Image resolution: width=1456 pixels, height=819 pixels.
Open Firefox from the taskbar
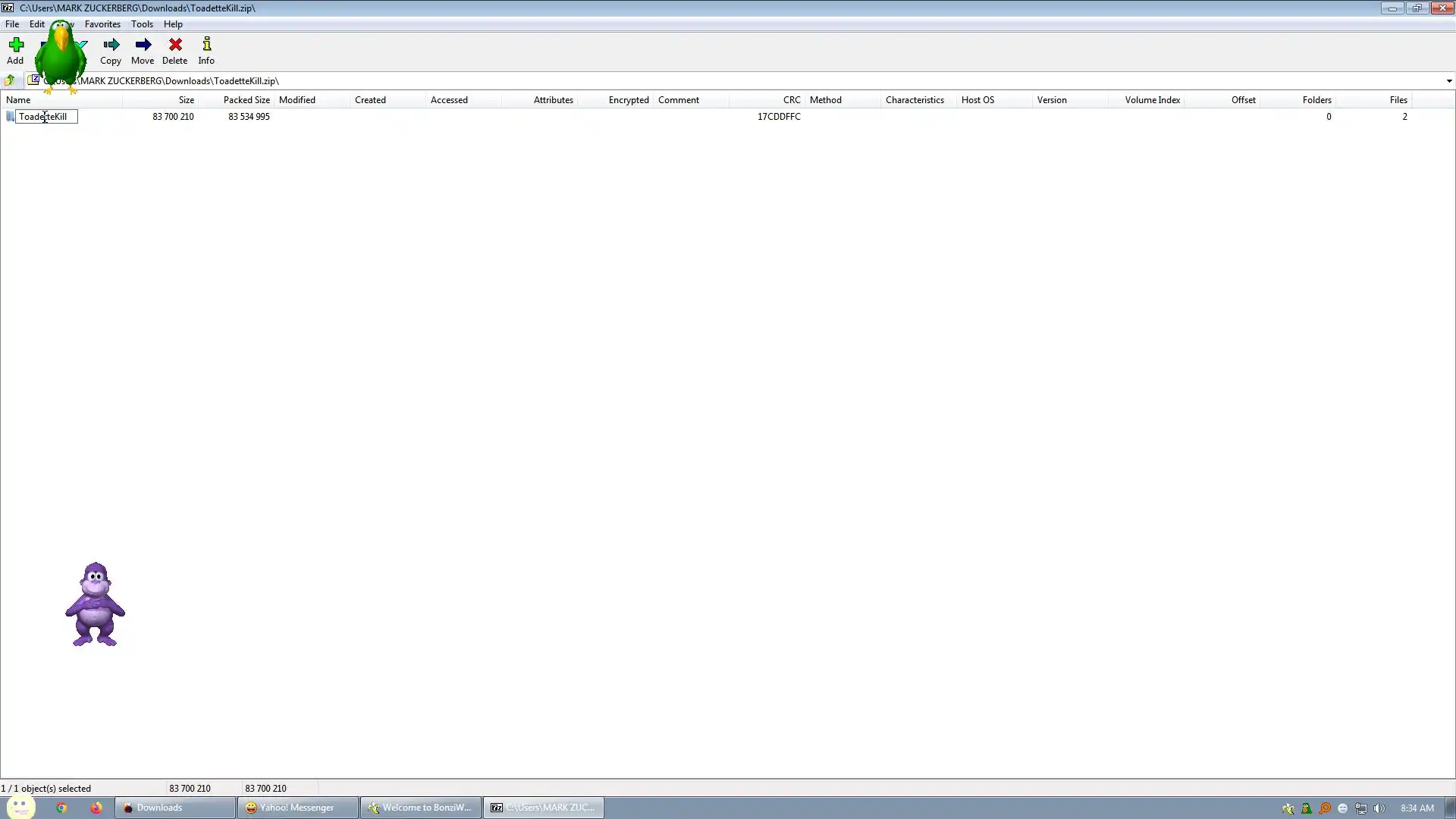coord(96,808)
